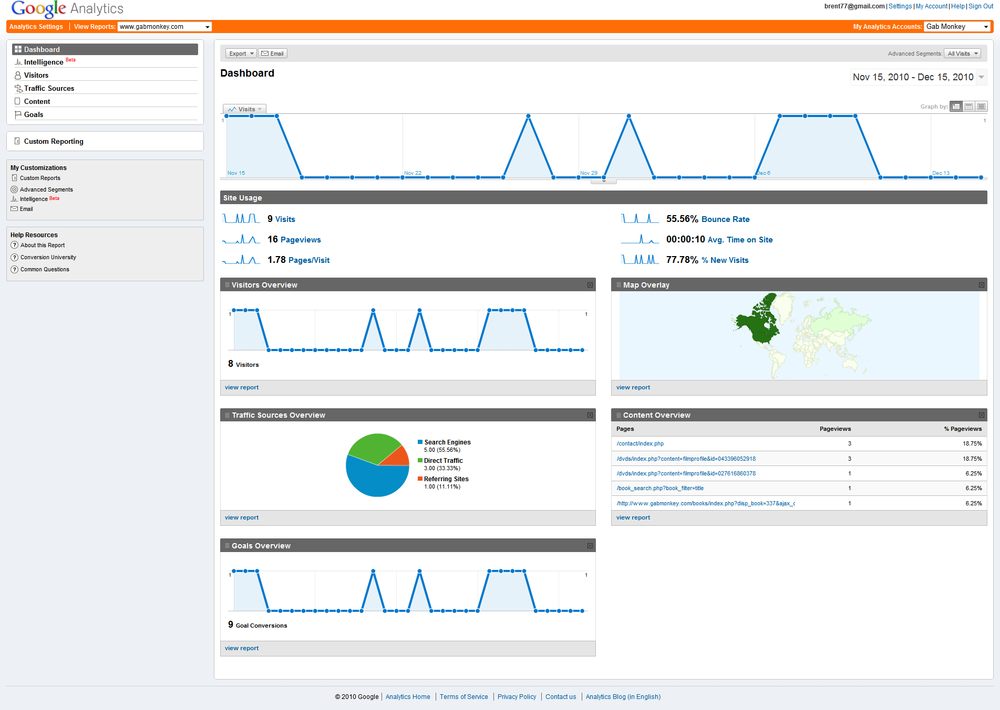Close the Traffic Sources Overview widget
The height and width of the screenshot is (710, 1000).
[590, 415]
